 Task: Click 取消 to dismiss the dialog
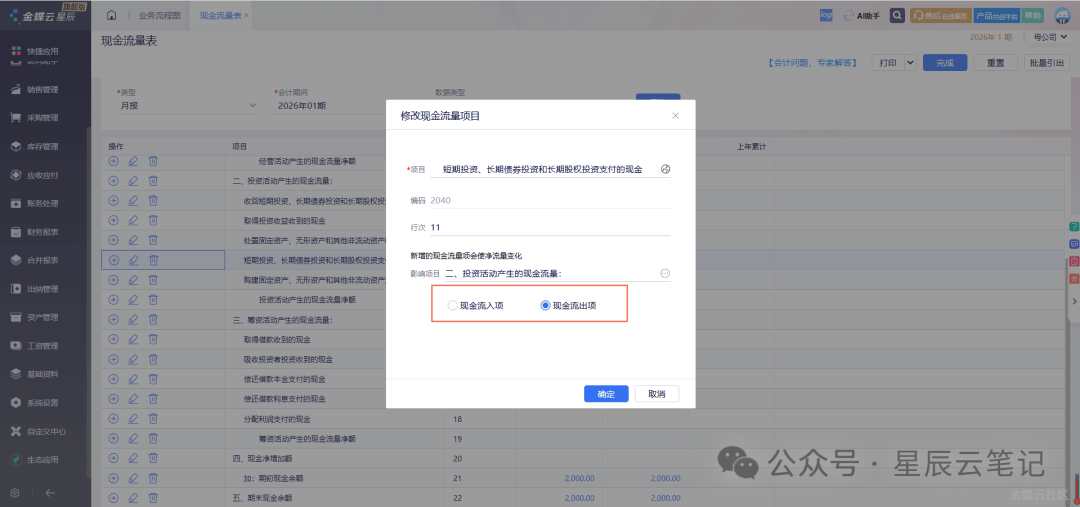point(656,394)
